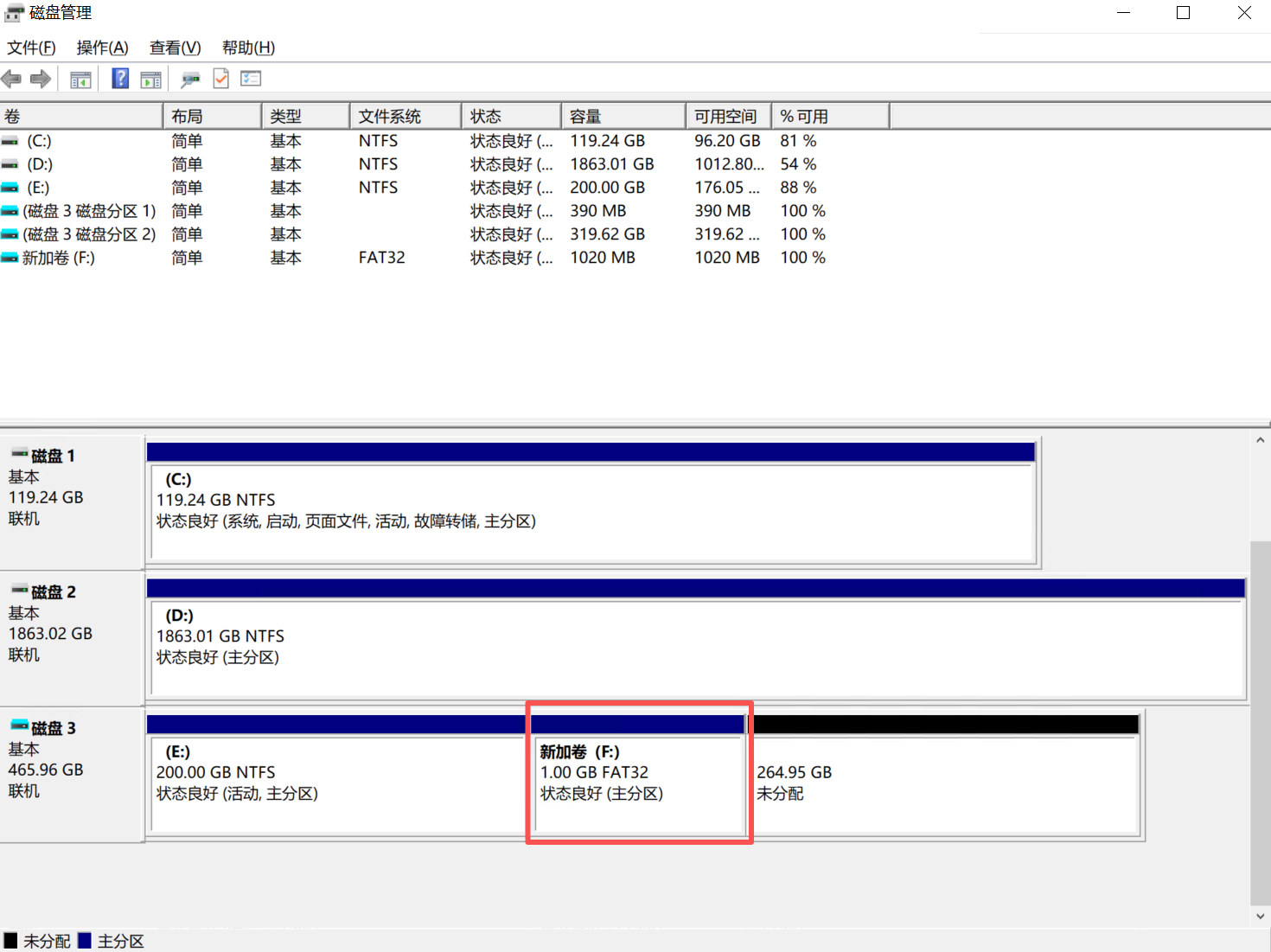Click the rescan disks toolbar icon

[190, 79]
